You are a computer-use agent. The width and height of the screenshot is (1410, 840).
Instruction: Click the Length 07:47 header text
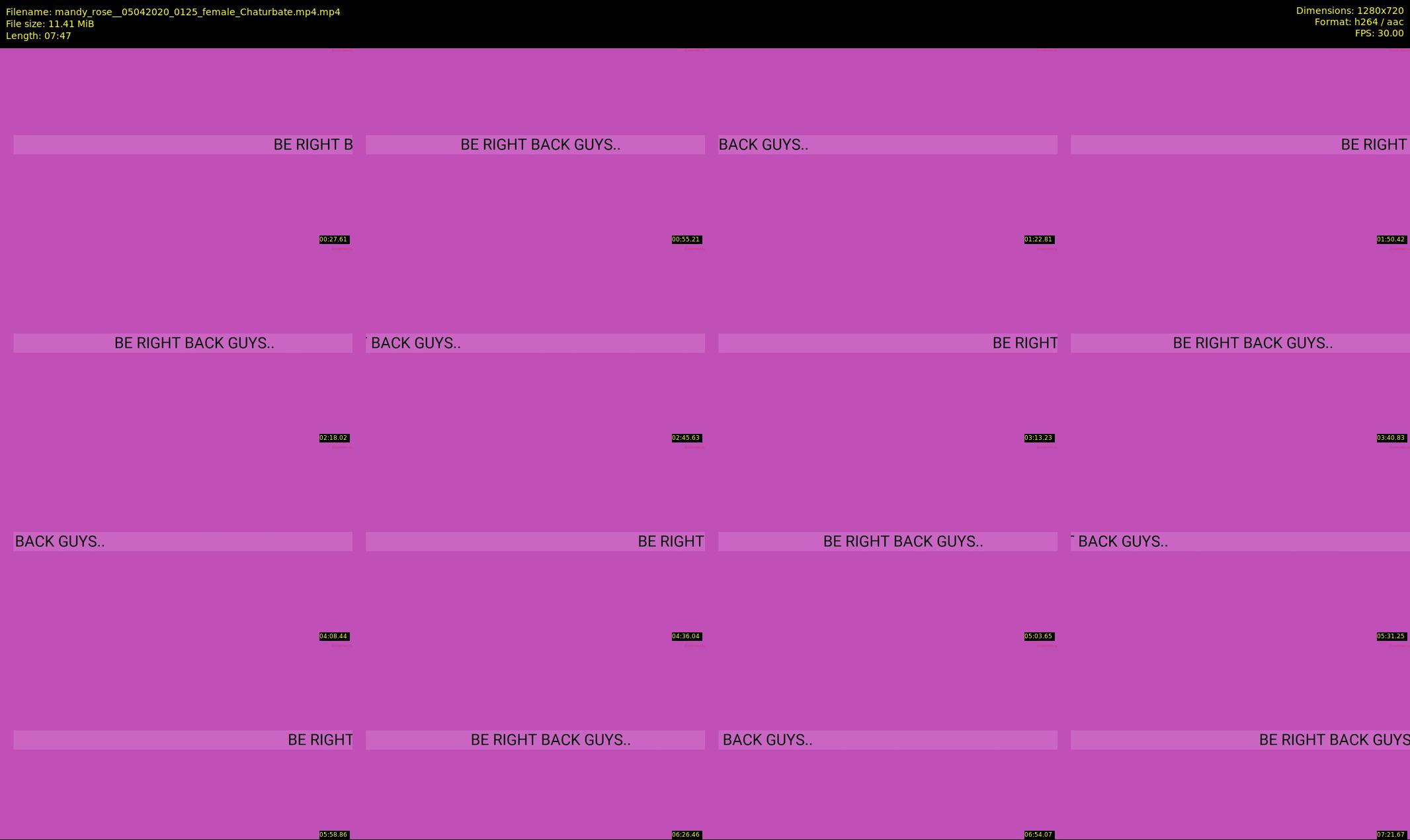38,36
